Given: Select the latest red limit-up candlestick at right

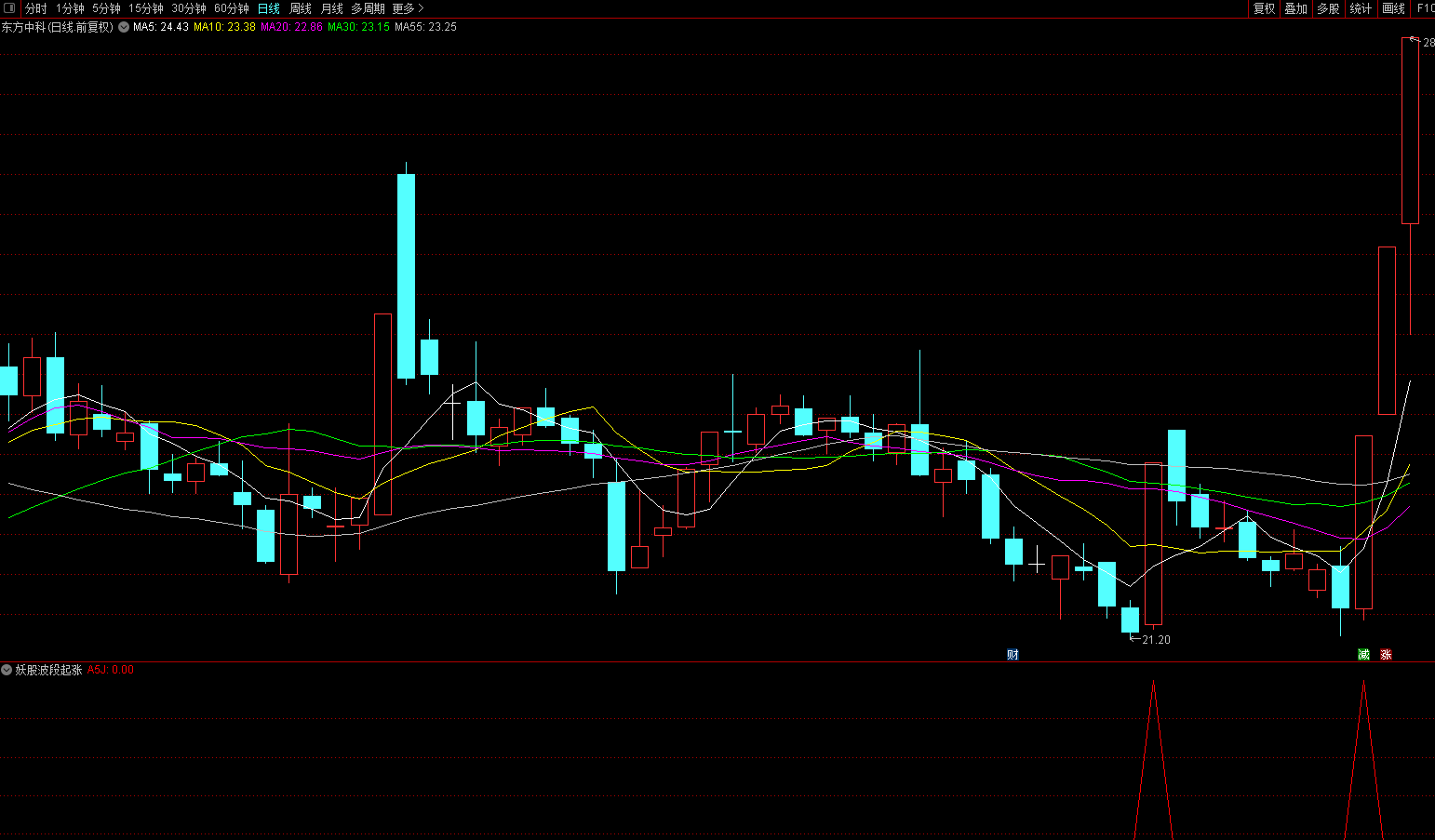Looking at the screenshot, I should (x=1410, y=130).
